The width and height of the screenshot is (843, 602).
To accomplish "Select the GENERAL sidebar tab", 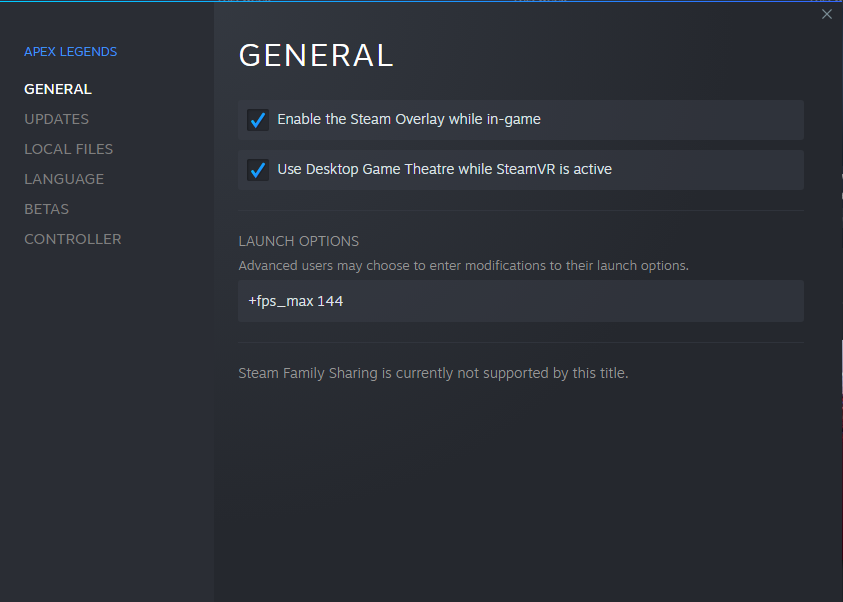I will click(x=58, y=89).
